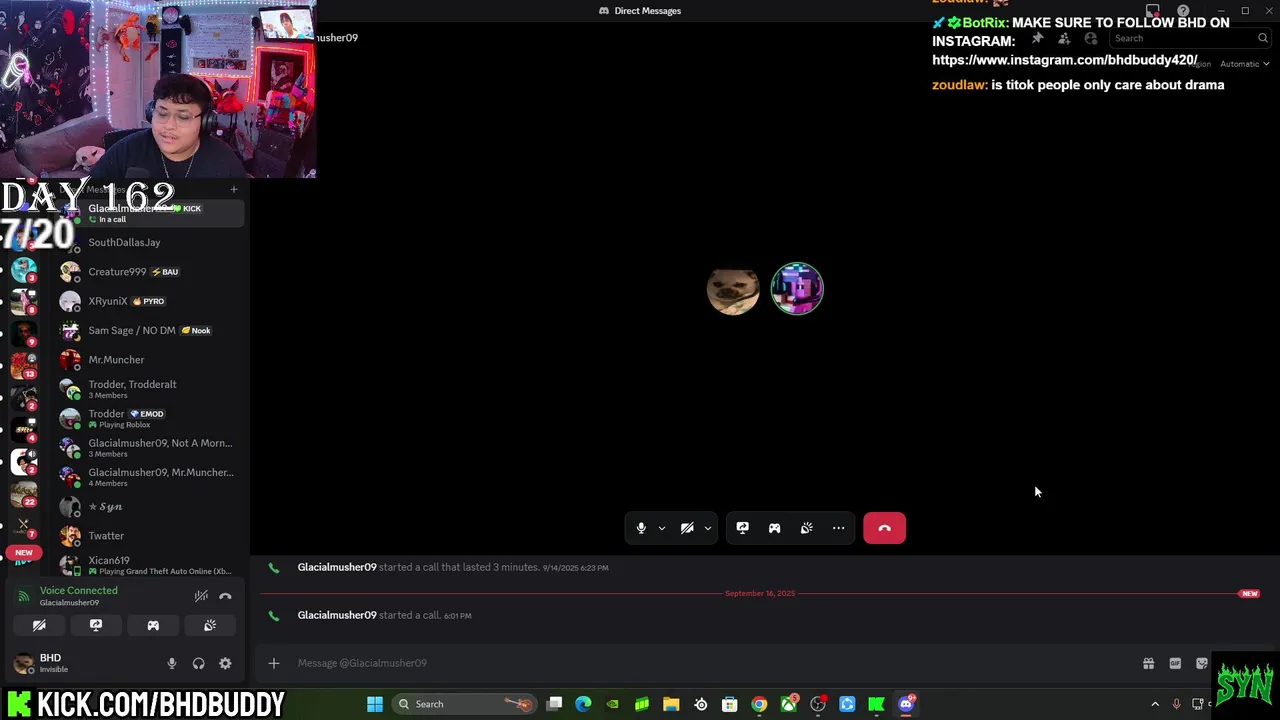Click the tray microphone indicator

tap(1176, 704)
